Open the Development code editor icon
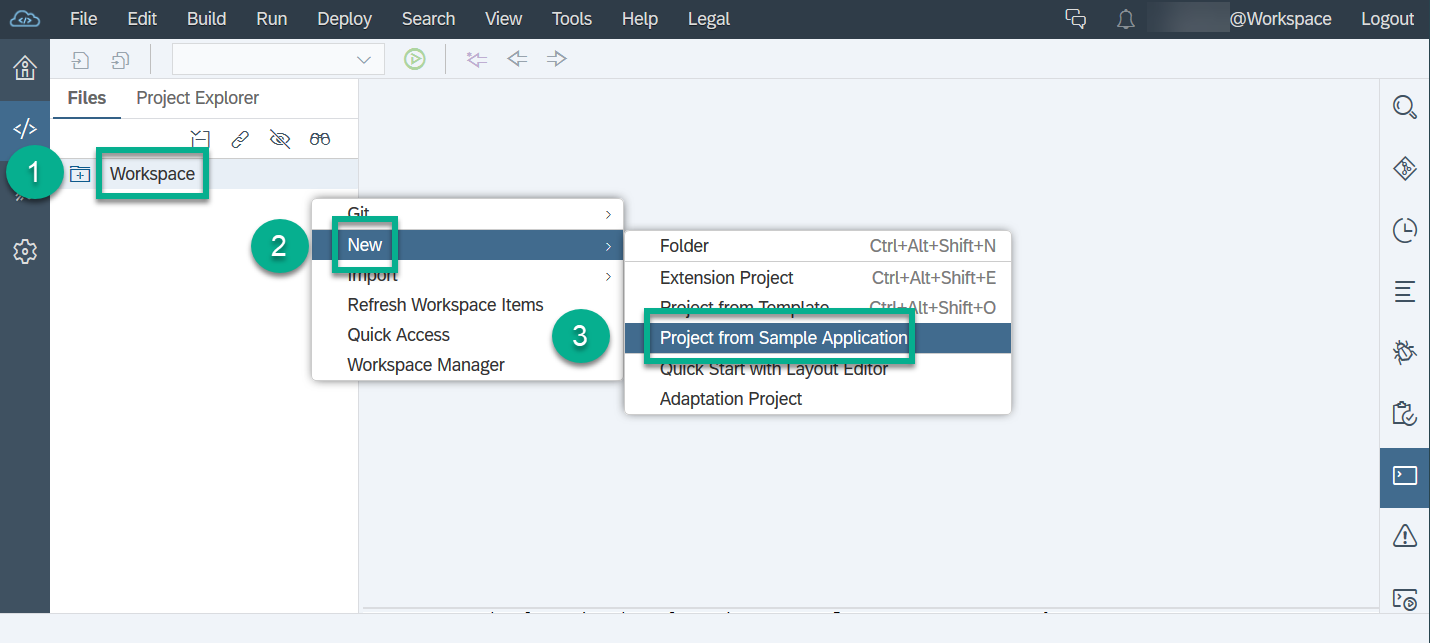 (24, 128)
